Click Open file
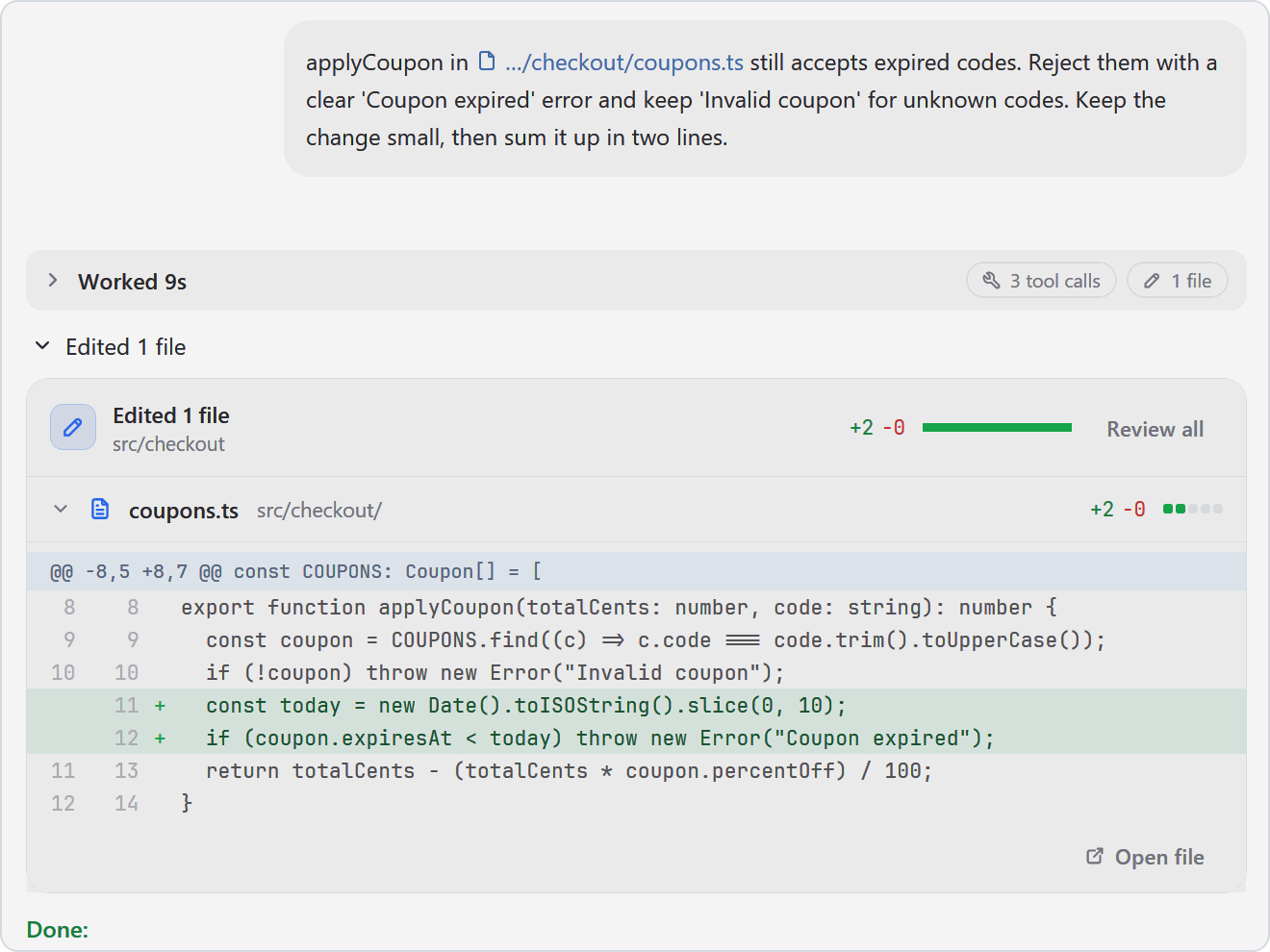This screenshot has width=1270, height=952. pyautogui.click(x=1145, y=857)
